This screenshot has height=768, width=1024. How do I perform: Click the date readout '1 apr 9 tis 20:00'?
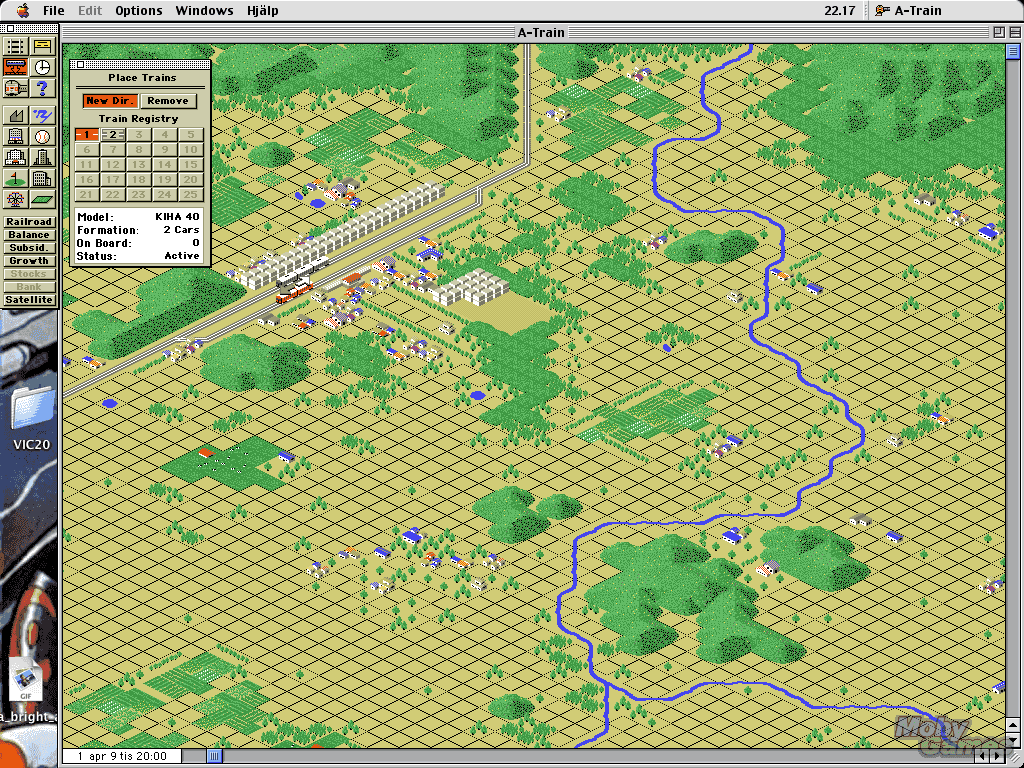121,756
